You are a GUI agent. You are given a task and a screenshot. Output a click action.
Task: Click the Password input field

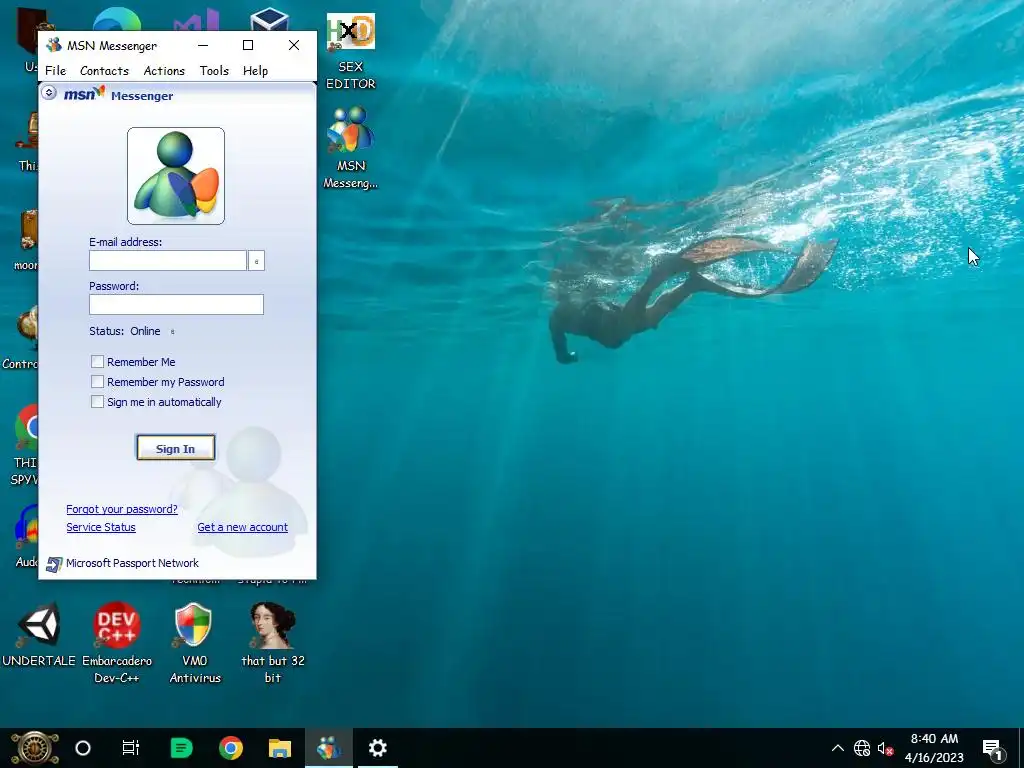point(176,304)
